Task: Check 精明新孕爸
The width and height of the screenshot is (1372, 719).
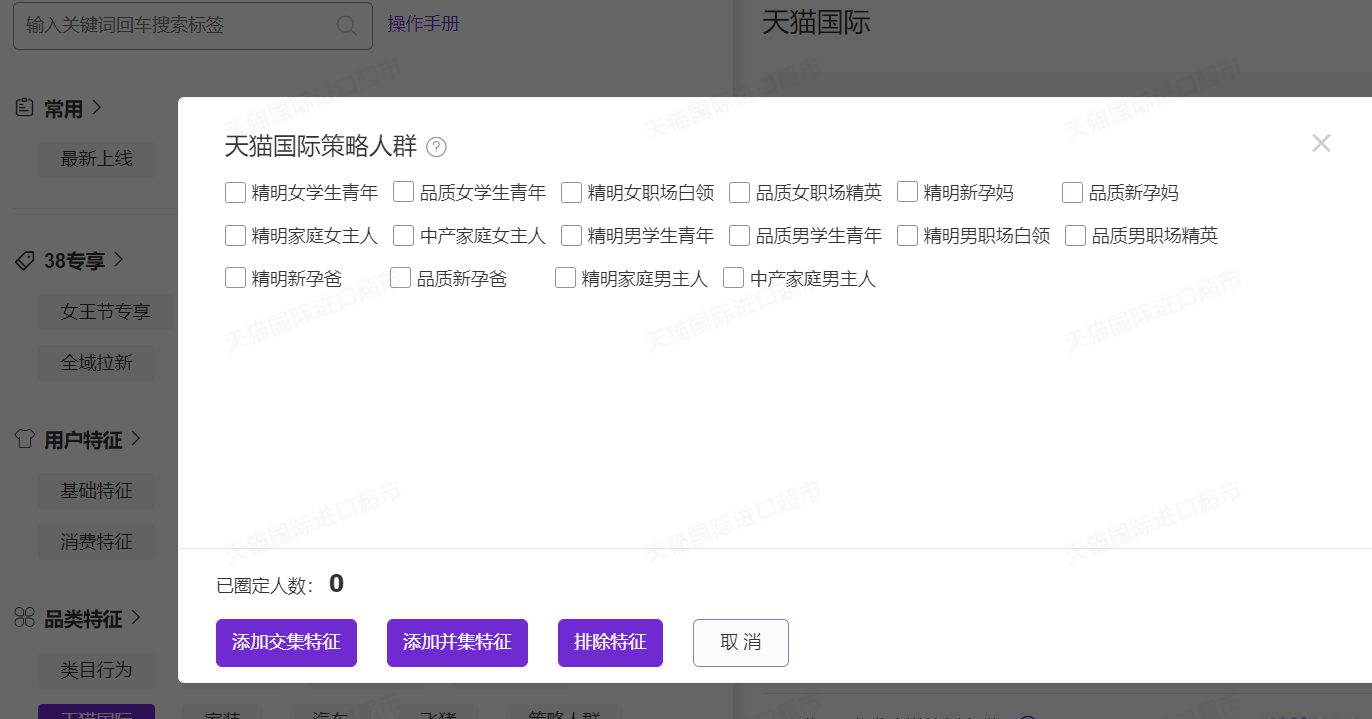Action: point(235,278)
